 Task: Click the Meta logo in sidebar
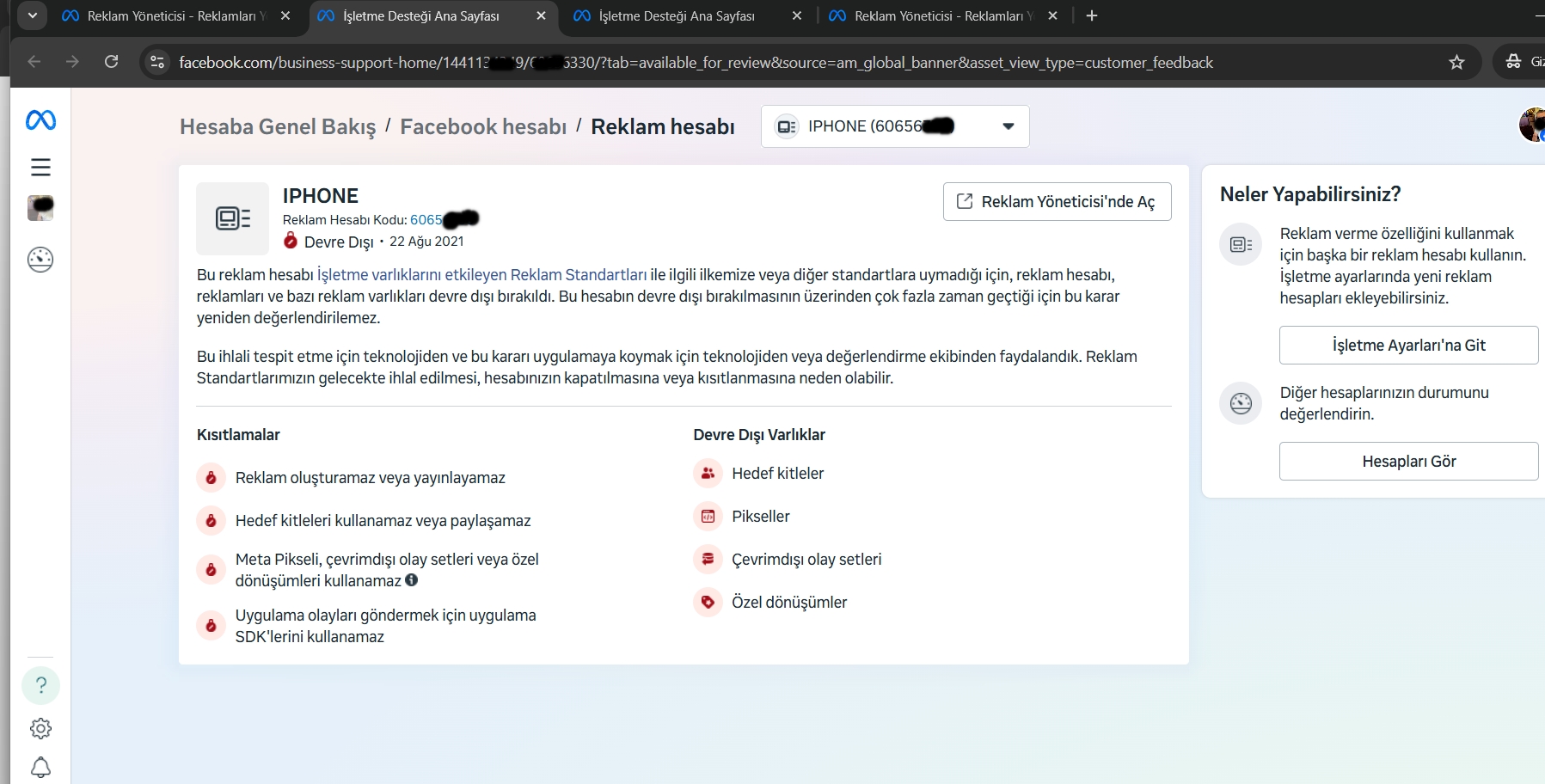click(40, 120)
